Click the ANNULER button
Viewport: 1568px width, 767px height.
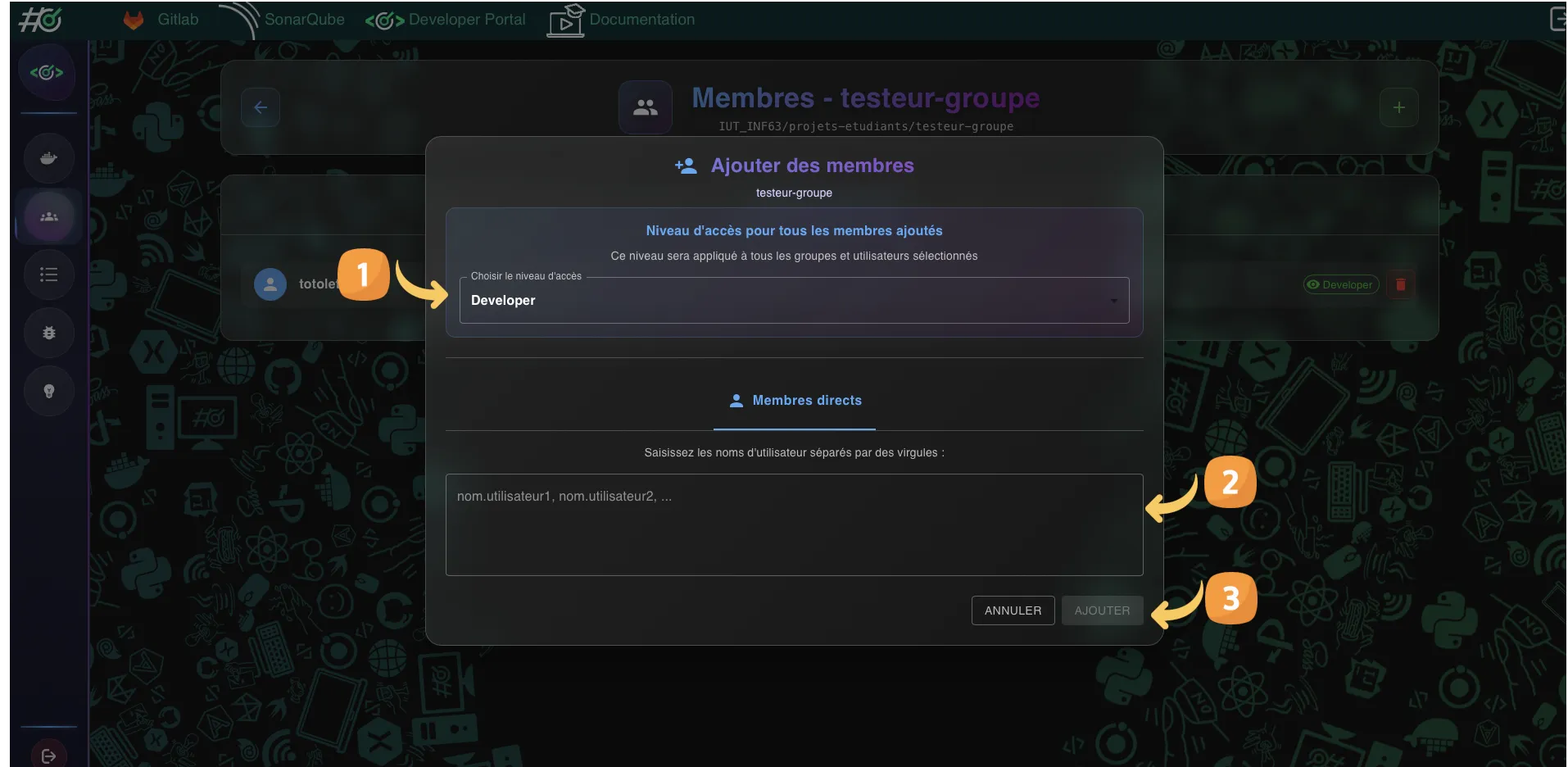click(x=1012, y=610)
